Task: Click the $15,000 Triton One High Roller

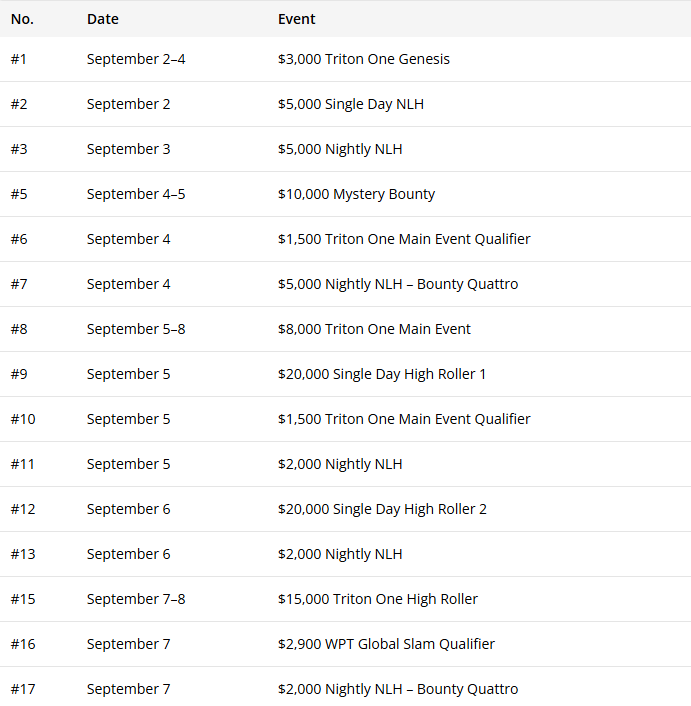Action: 377,599
